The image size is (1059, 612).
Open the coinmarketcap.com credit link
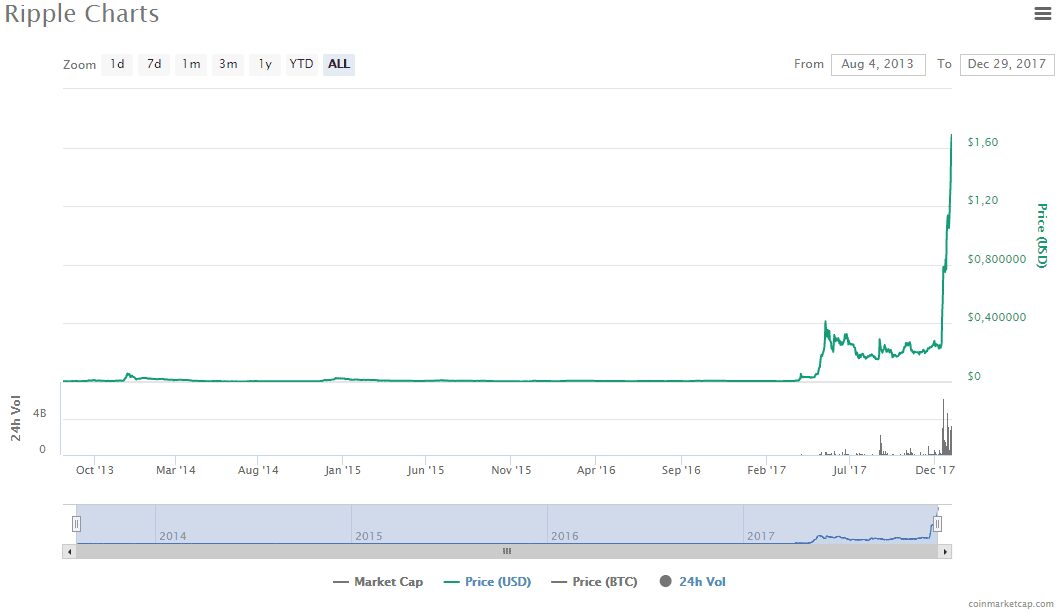coord(1010,604)
